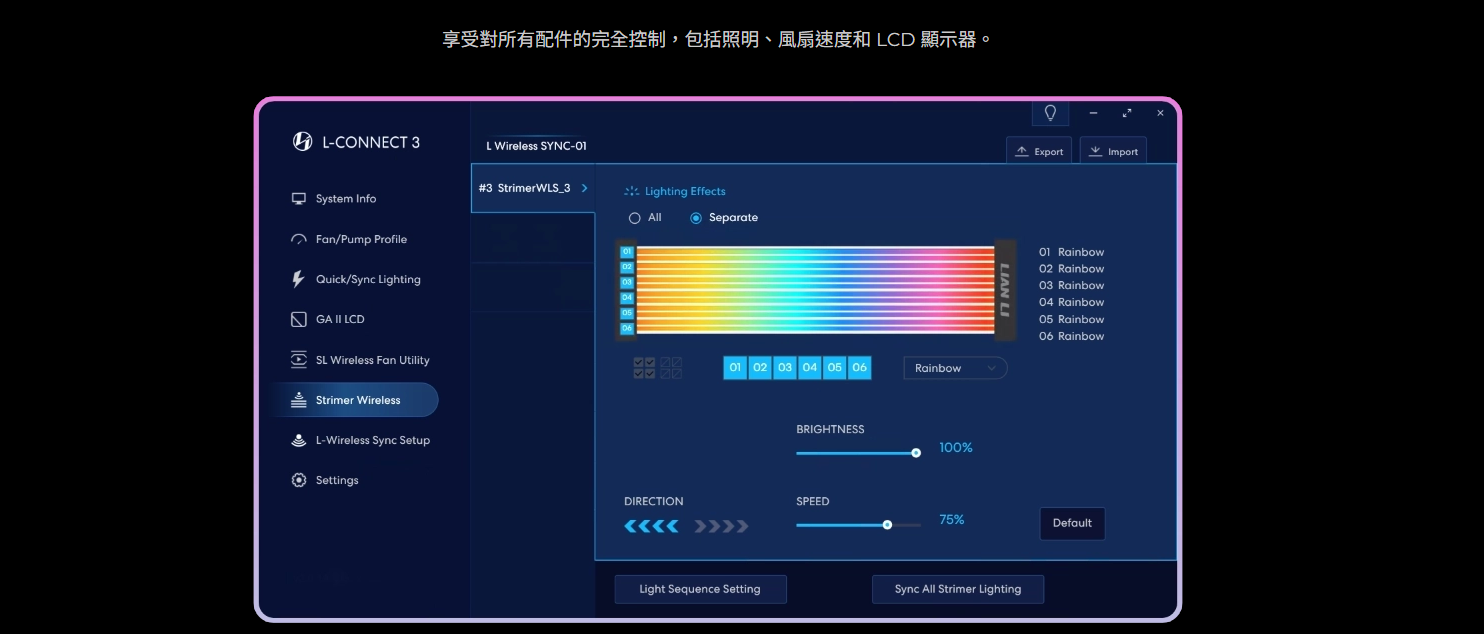Click the Strimer Wireless sidebar icon
Image resolution: width=1484 pixels, height=634 pixels.
(x=298, y=400)
